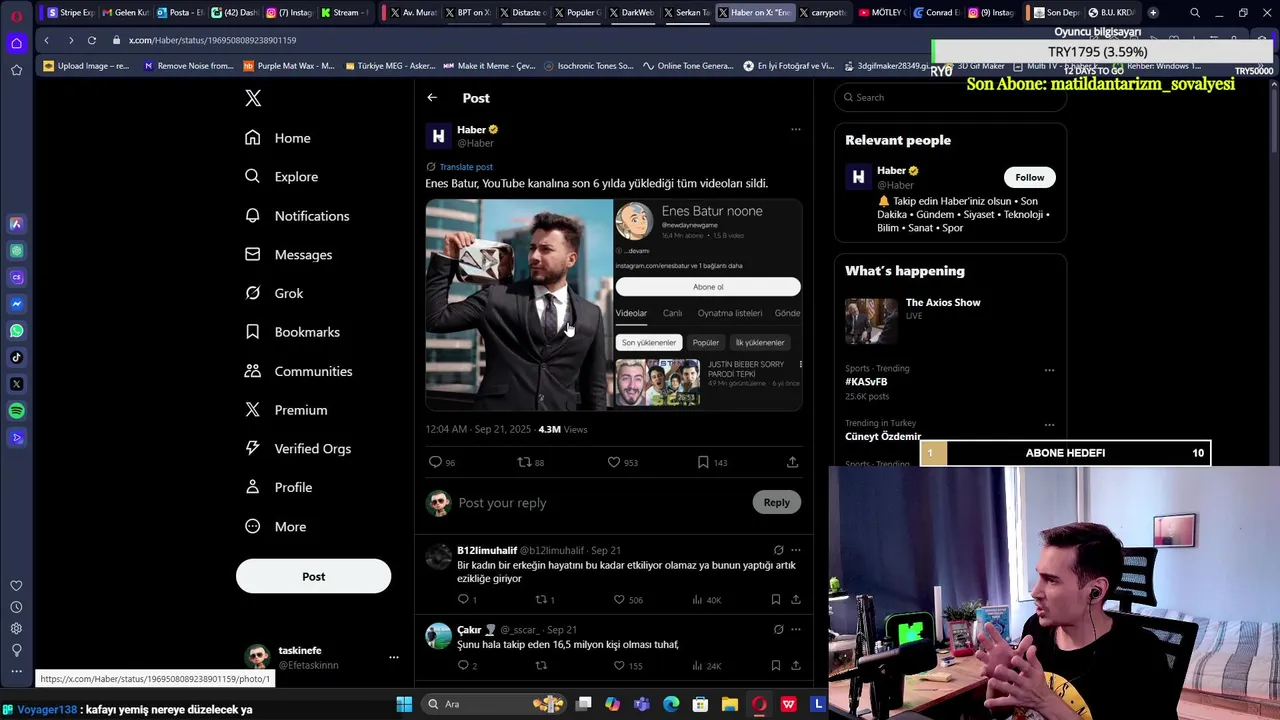The width and height of the screenshot is (1280, 720).
Task: Open Messages in the sidebar
Action: (x=288, y=255)
